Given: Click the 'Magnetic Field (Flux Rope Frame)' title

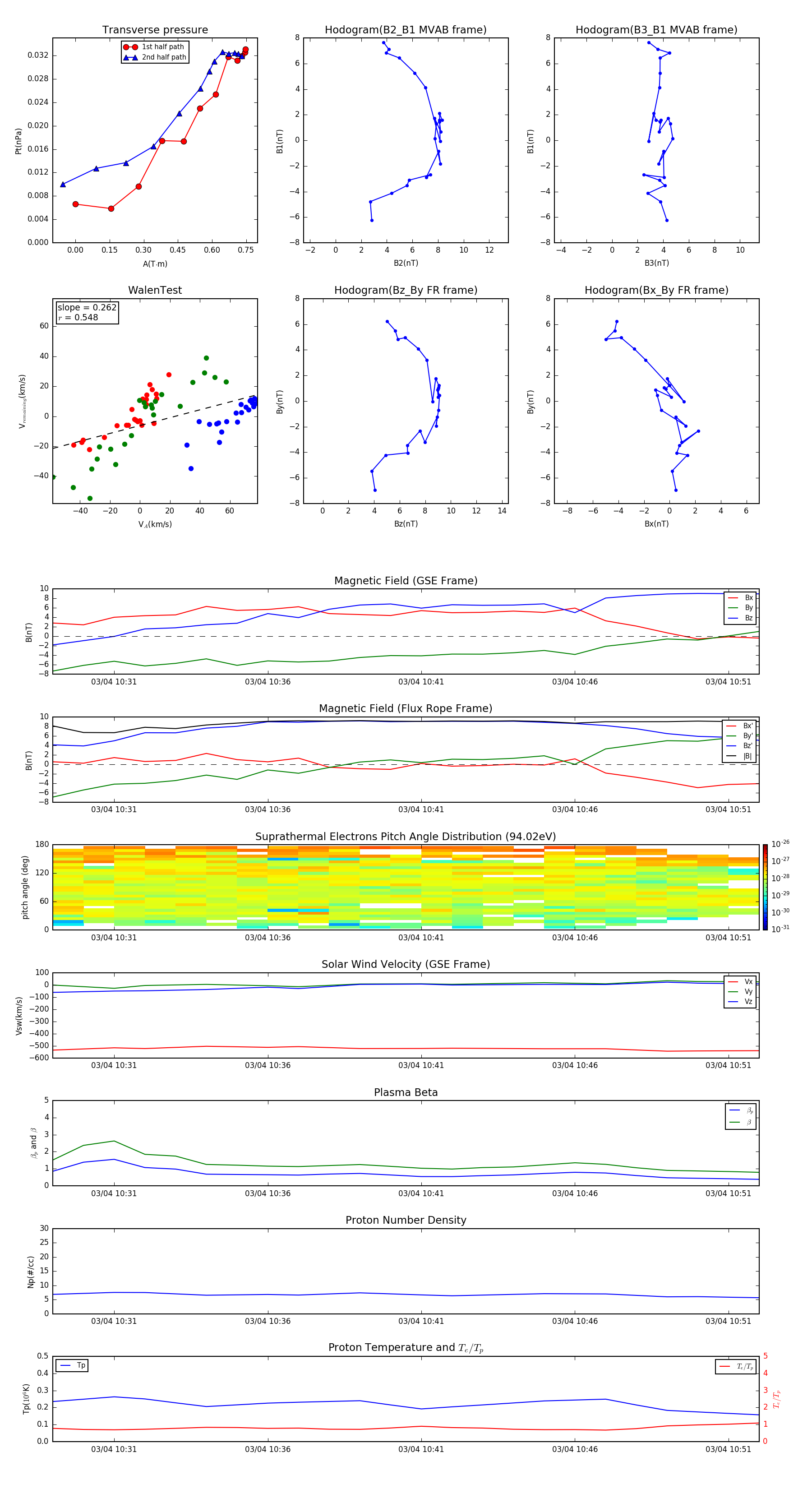Looking at the screenshot, I should tap(406, 709).
